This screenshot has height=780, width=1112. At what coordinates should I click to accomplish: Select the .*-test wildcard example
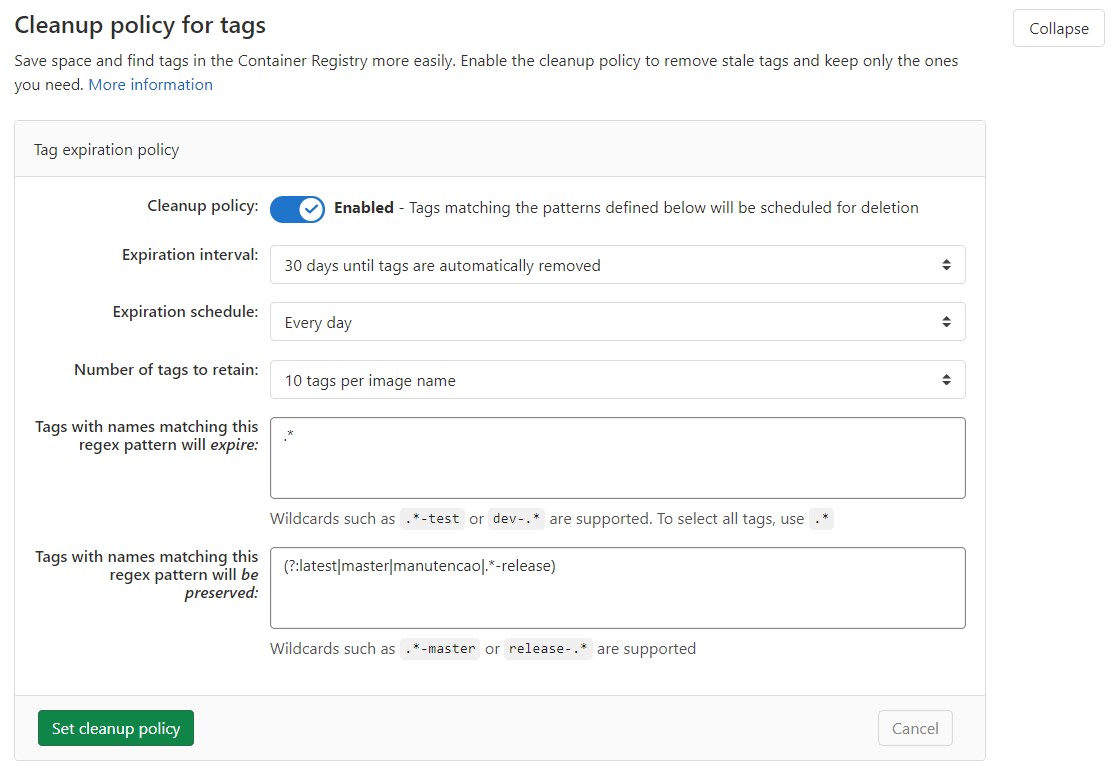431,519
